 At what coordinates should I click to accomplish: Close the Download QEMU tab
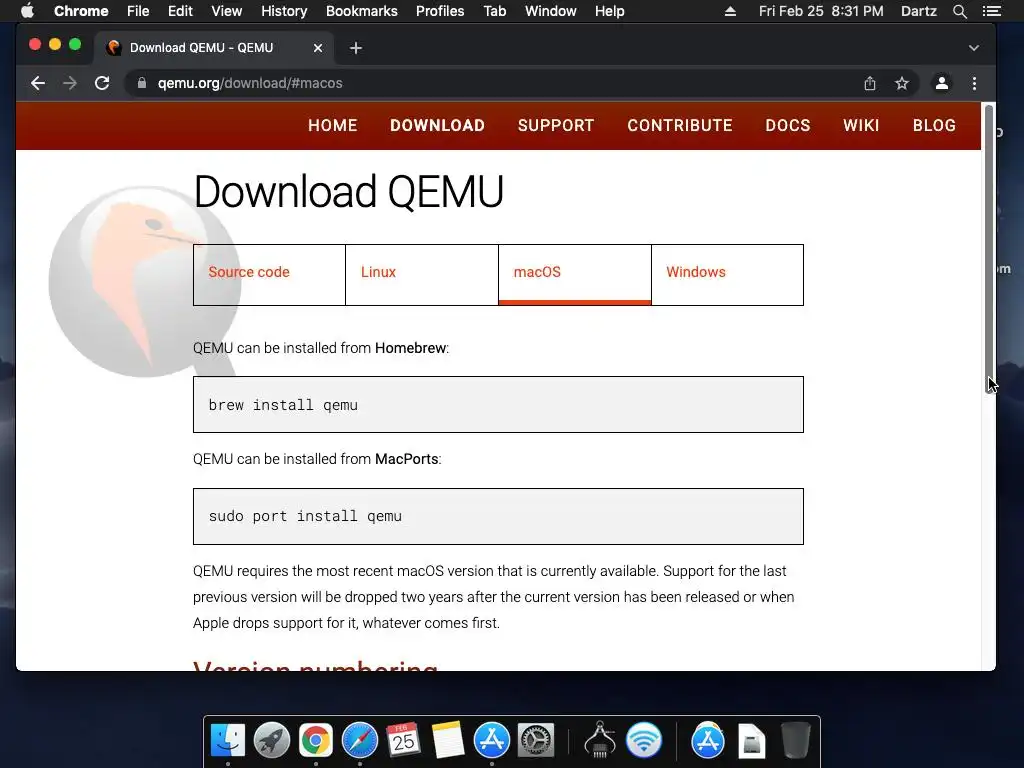click(x=318, y=48)
